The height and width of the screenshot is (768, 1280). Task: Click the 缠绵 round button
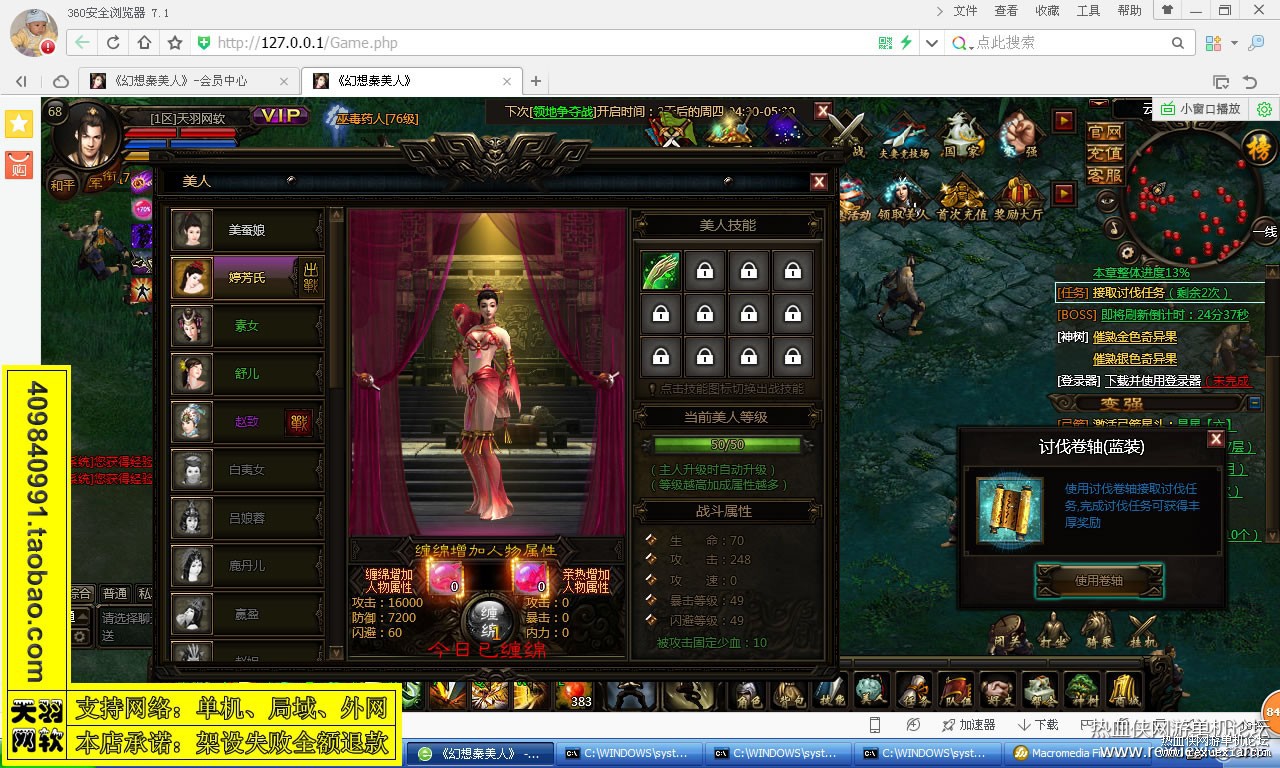489,620
